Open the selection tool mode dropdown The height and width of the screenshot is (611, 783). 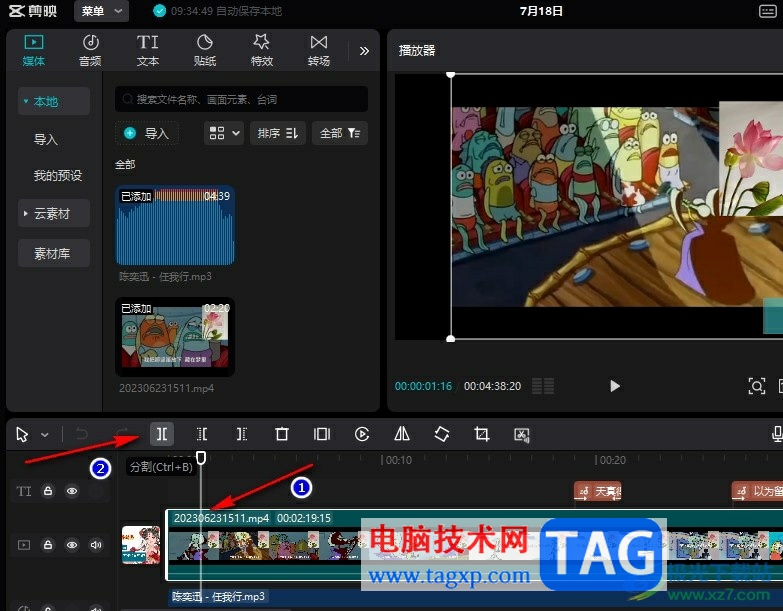[45, 435]
